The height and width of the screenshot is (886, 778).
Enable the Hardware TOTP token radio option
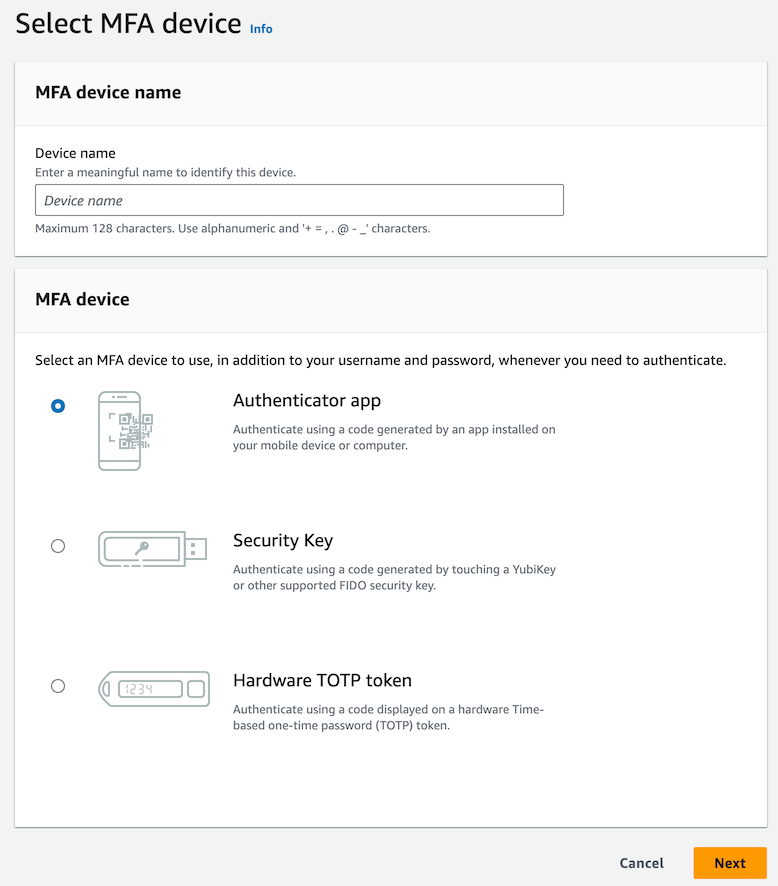click(58, 686)
